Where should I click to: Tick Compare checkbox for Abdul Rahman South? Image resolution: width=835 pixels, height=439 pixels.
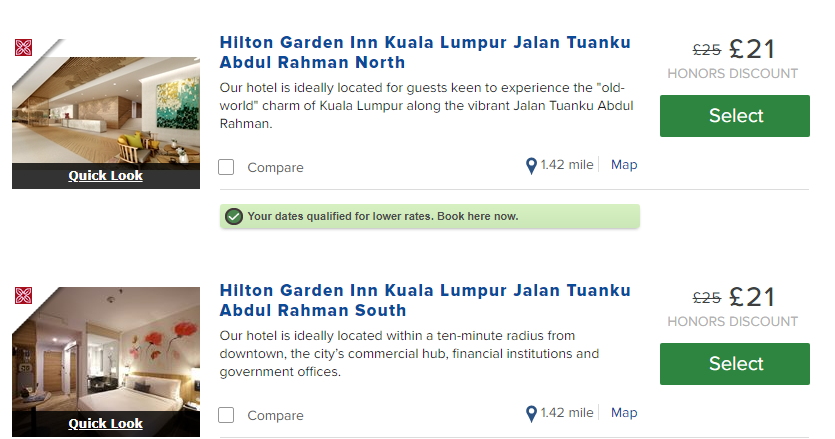tap(226, 415)
